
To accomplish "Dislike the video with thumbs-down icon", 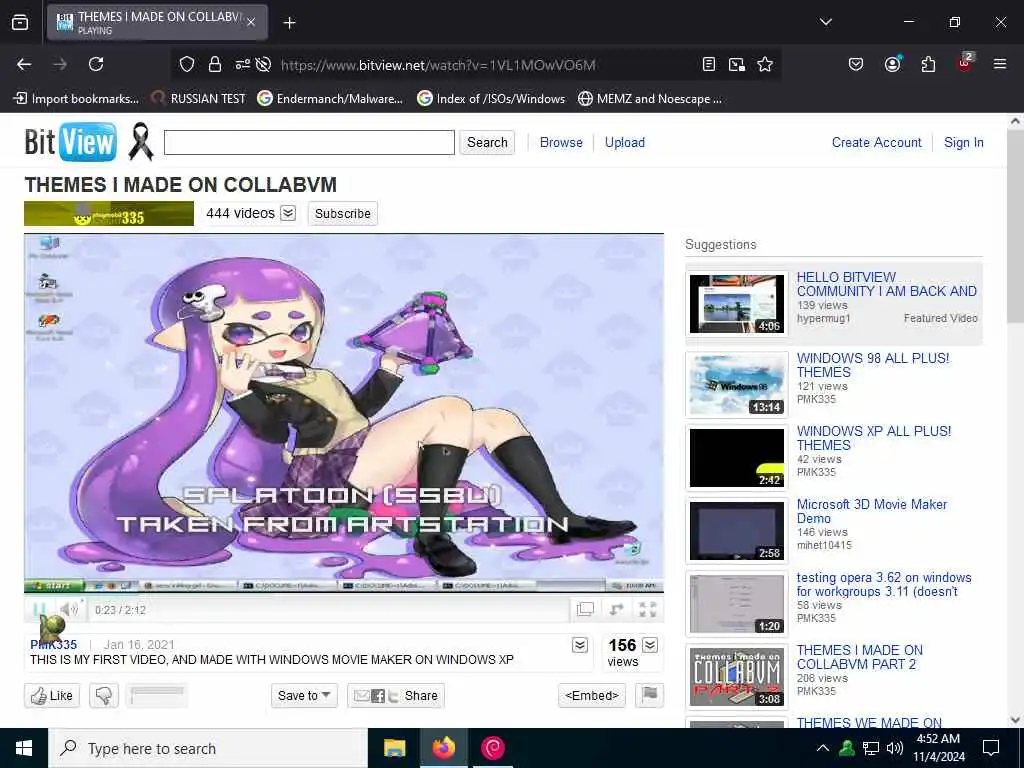I will coord(103,696).
